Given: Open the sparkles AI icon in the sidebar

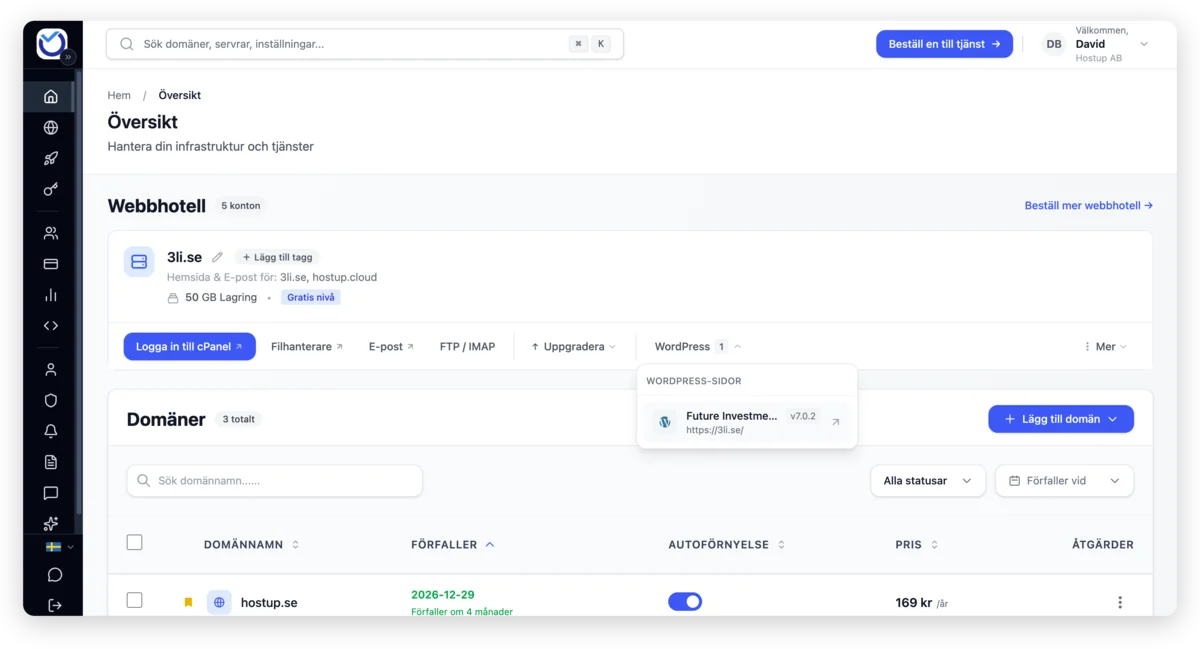Looking at the screenshot, I should [x=51, y=524].
